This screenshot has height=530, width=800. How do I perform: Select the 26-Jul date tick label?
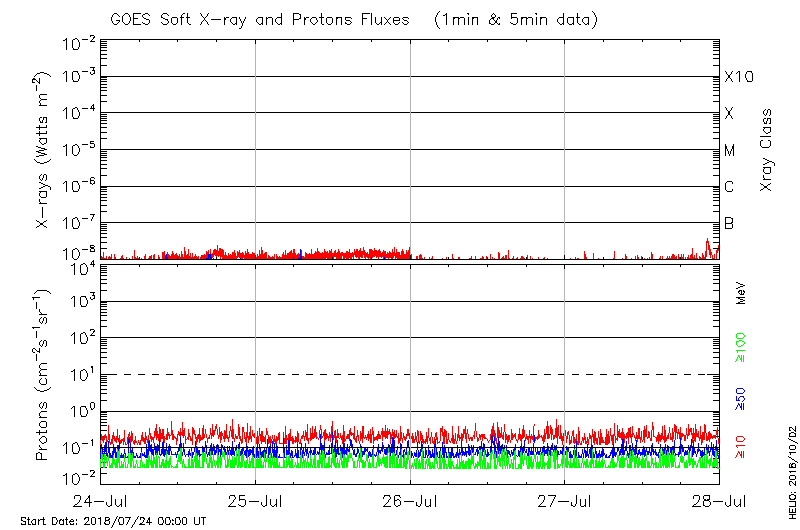410,501
